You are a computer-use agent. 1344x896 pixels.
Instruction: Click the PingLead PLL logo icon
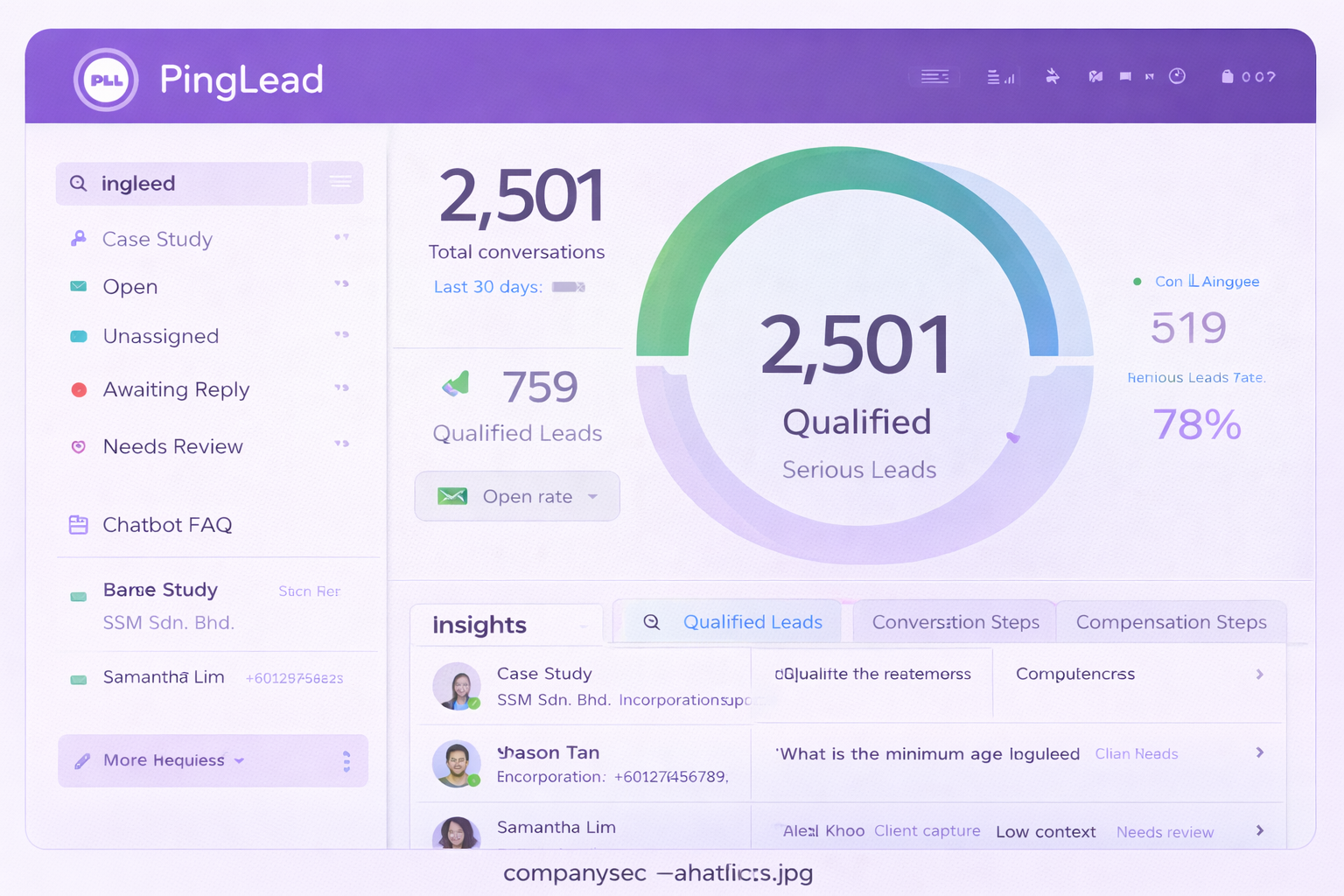pos(106,80)
